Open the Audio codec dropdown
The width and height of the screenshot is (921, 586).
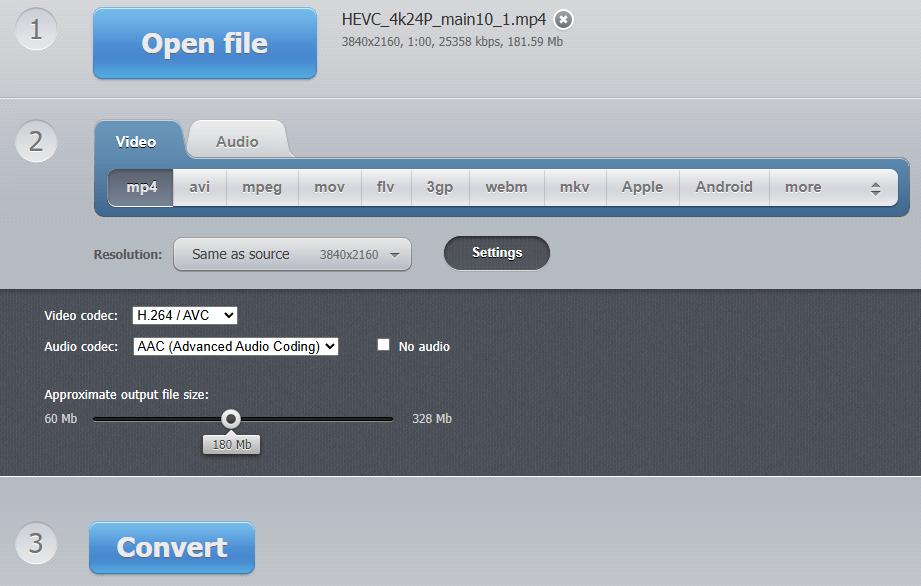(x=236, y=345)
